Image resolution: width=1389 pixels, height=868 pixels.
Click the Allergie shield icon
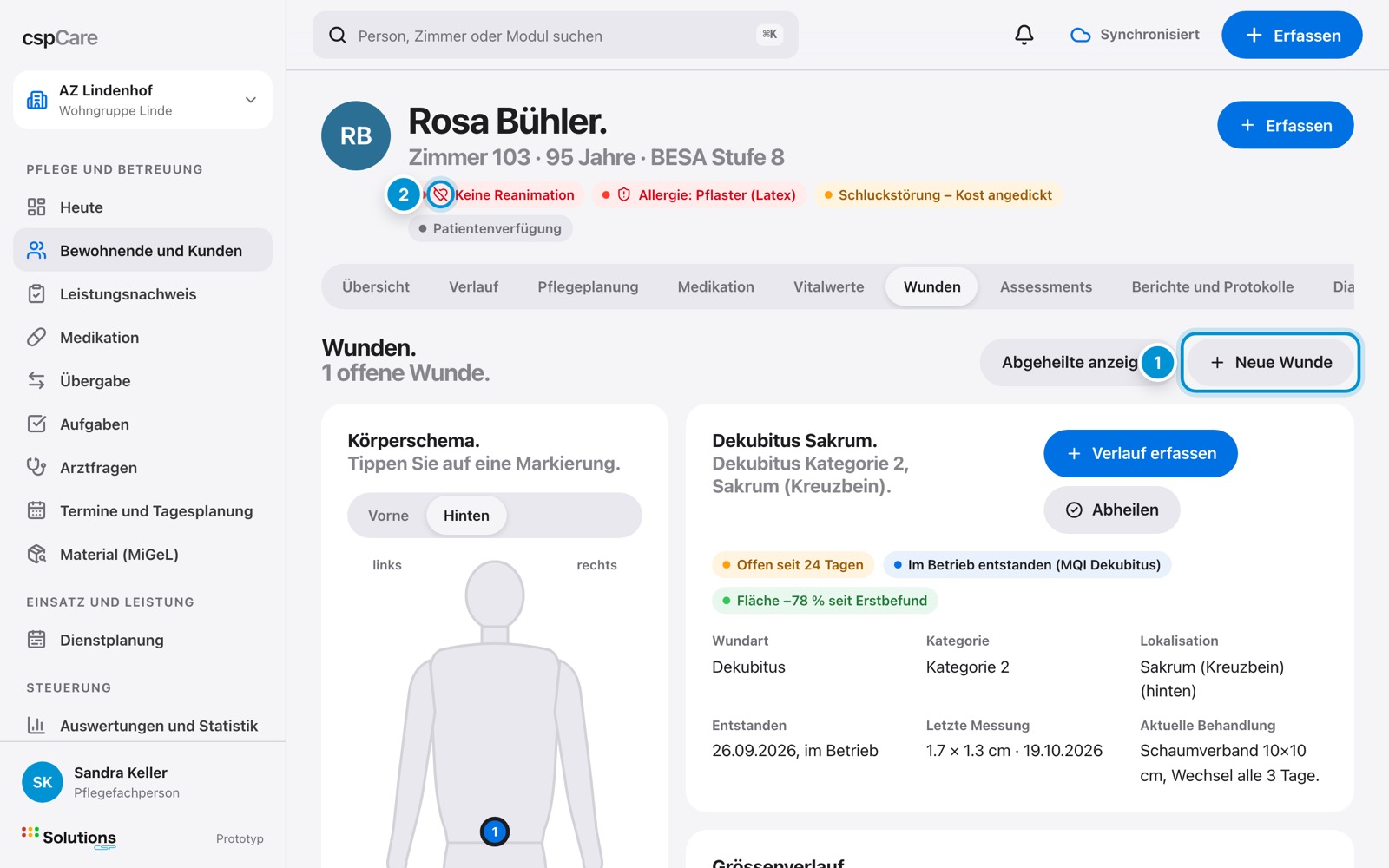(623, 194)
